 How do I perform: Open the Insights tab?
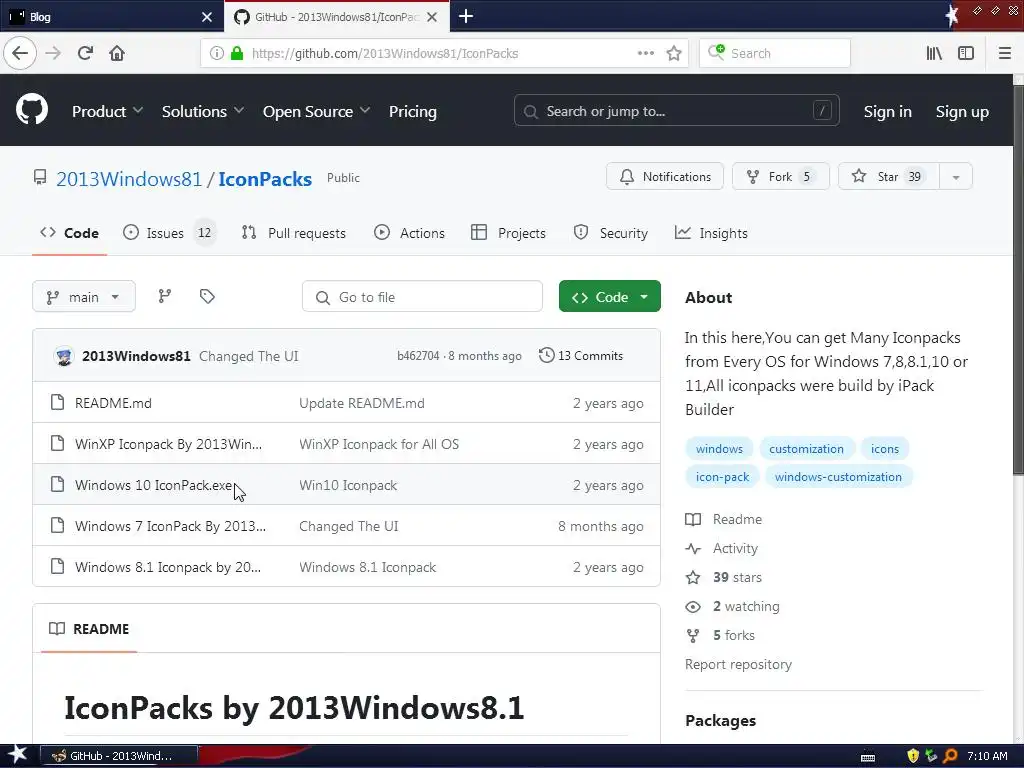[x=711, y=233]
